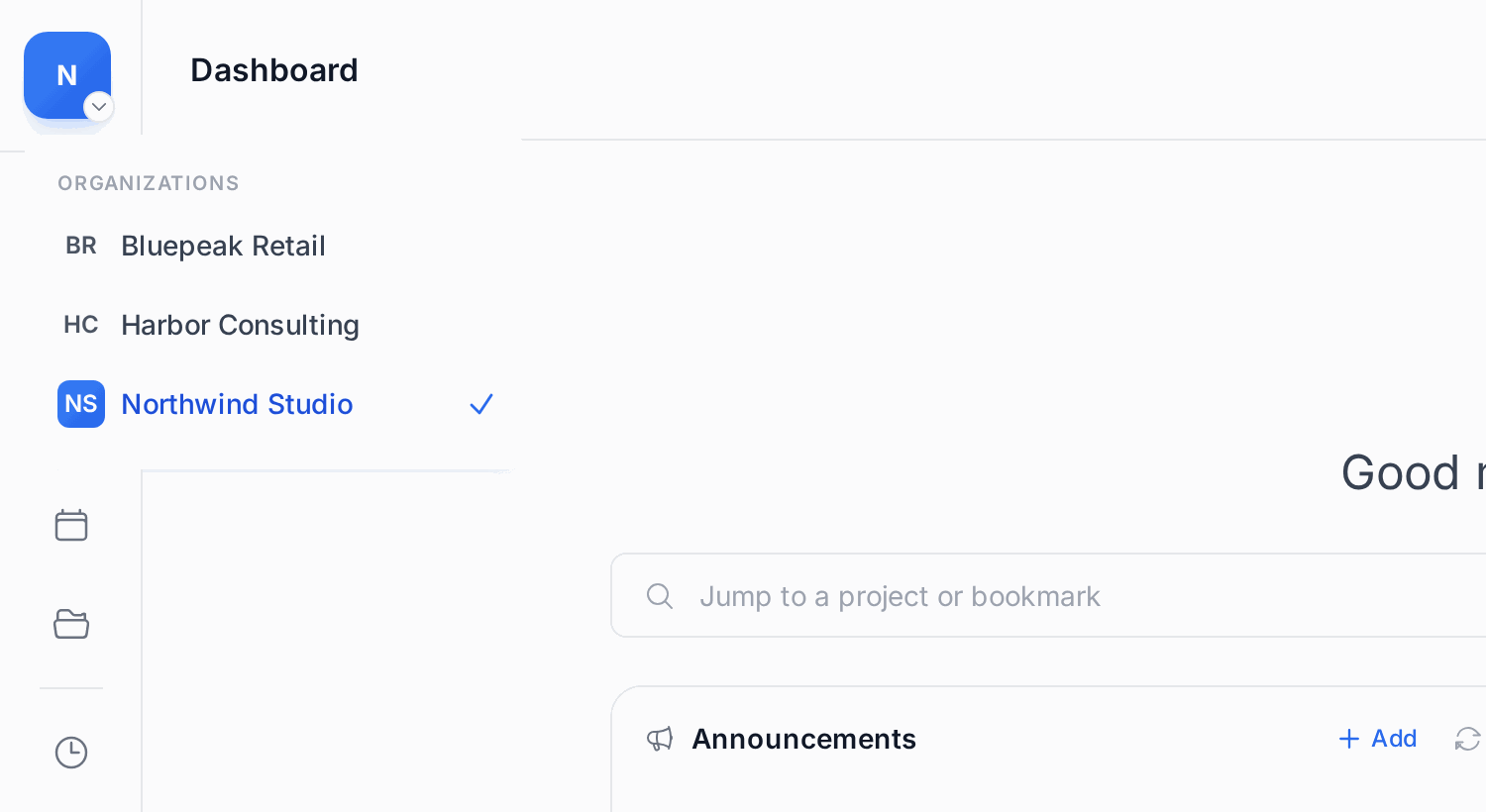
Task: Refresh the Announcements panel
Action: (1468, 739)
